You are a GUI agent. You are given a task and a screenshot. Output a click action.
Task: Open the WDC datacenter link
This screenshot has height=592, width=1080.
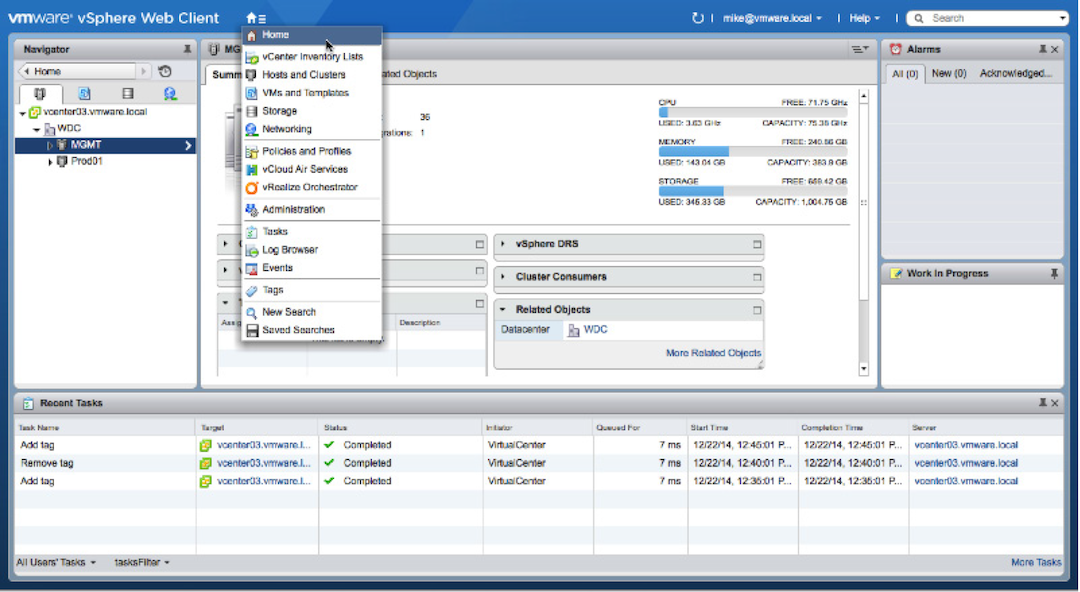[x=595, y=330]
